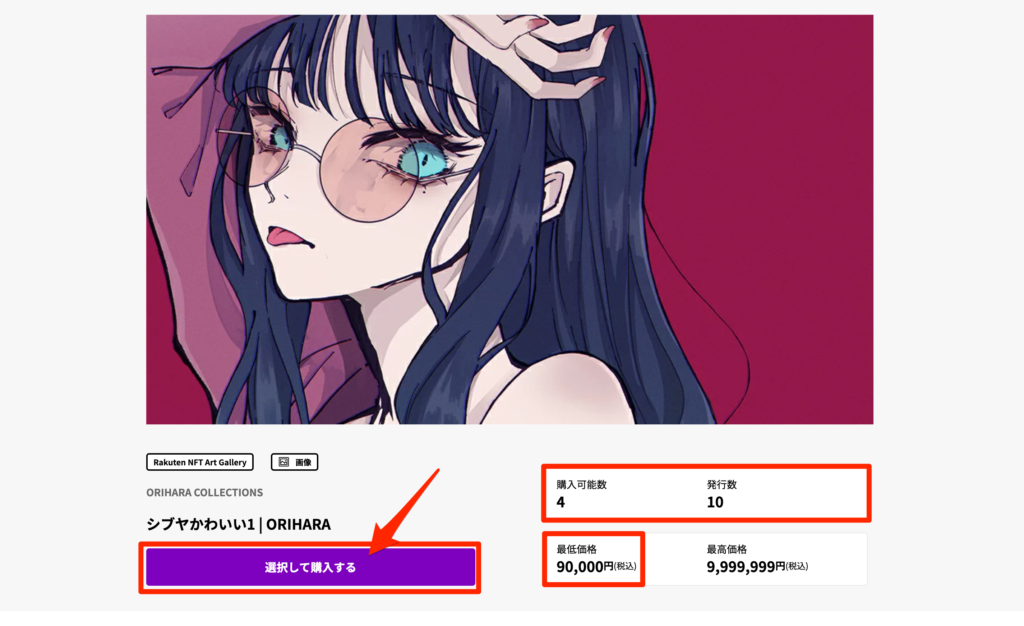
Task: Open the Rakuten NFT Art Gallery tag
Action: (200, 462)
